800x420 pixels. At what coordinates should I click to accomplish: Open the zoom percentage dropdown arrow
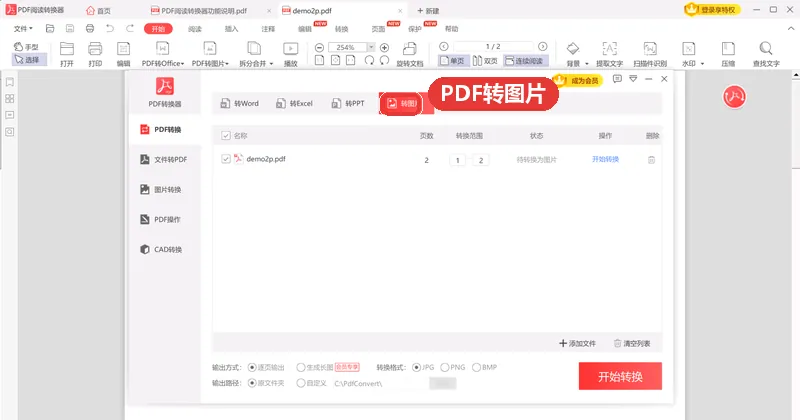[x=371, y=47]
